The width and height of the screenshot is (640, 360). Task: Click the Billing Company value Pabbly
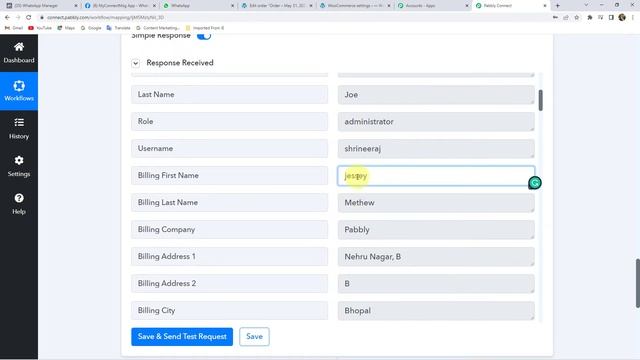[436, 229]
